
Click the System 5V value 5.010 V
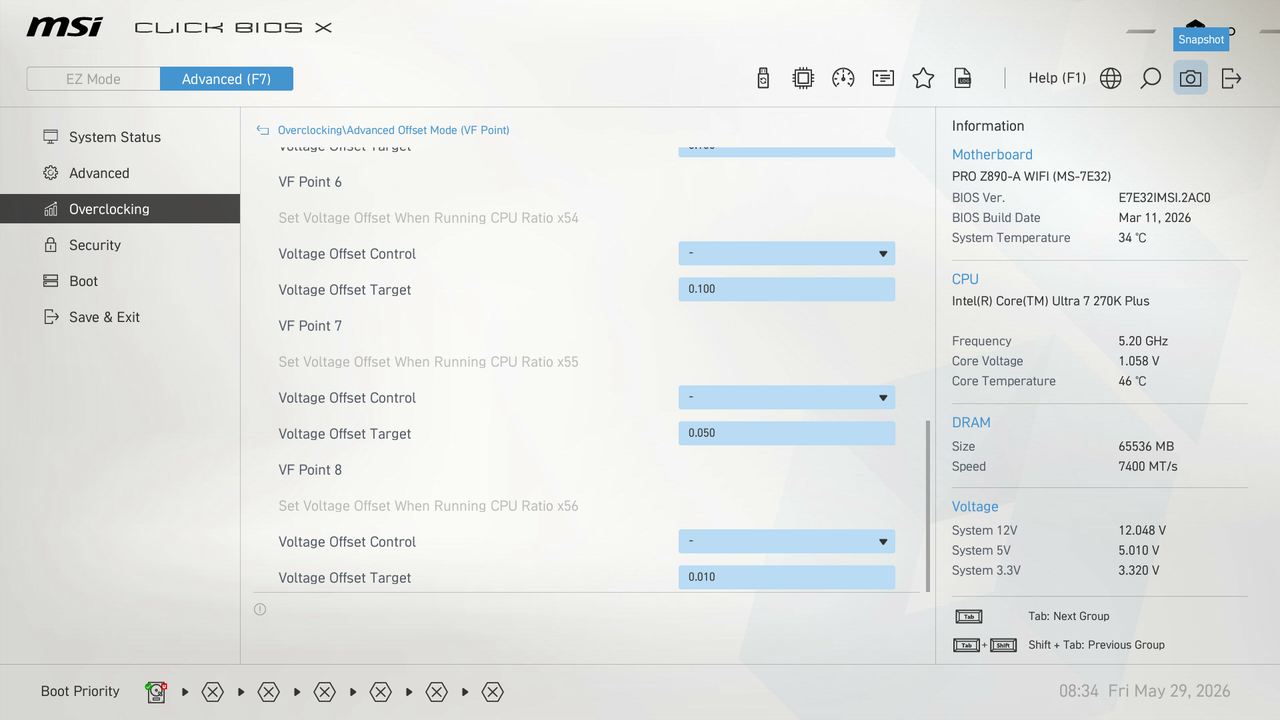tap(1139, 551)
